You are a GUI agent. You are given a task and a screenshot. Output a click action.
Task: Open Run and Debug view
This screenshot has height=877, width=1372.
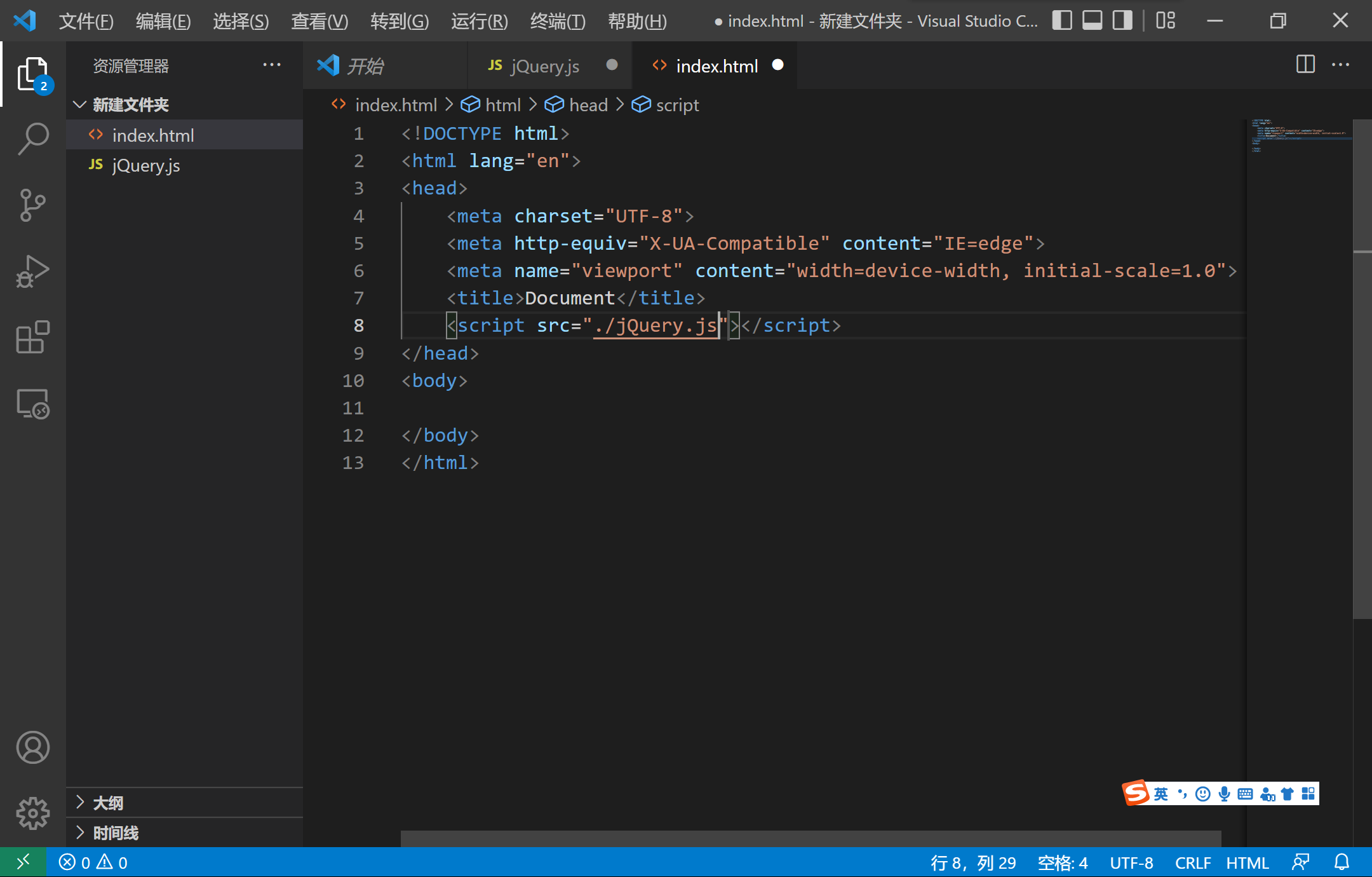click(x=32, y=272)
